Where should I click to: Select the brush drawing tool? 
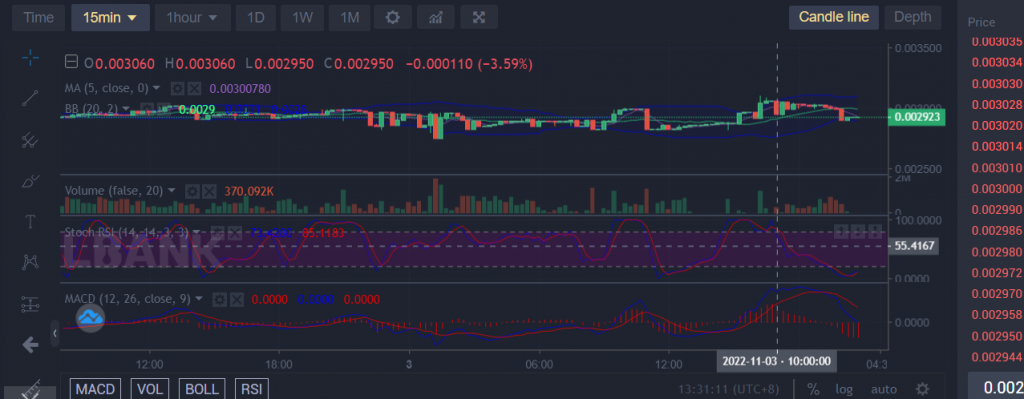[30, 181]
